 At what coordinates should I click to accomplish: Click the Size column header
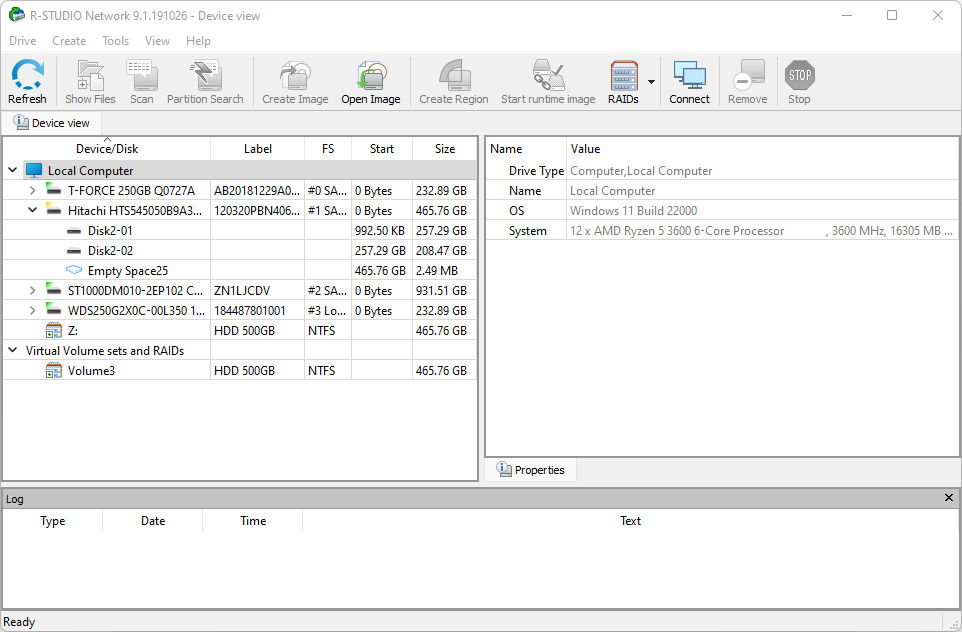click(444, 148)
